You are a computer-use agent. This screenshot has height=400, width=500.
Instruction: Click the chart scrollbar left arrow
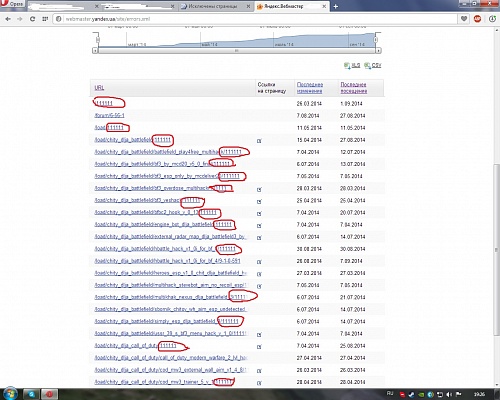coord(95,51)
